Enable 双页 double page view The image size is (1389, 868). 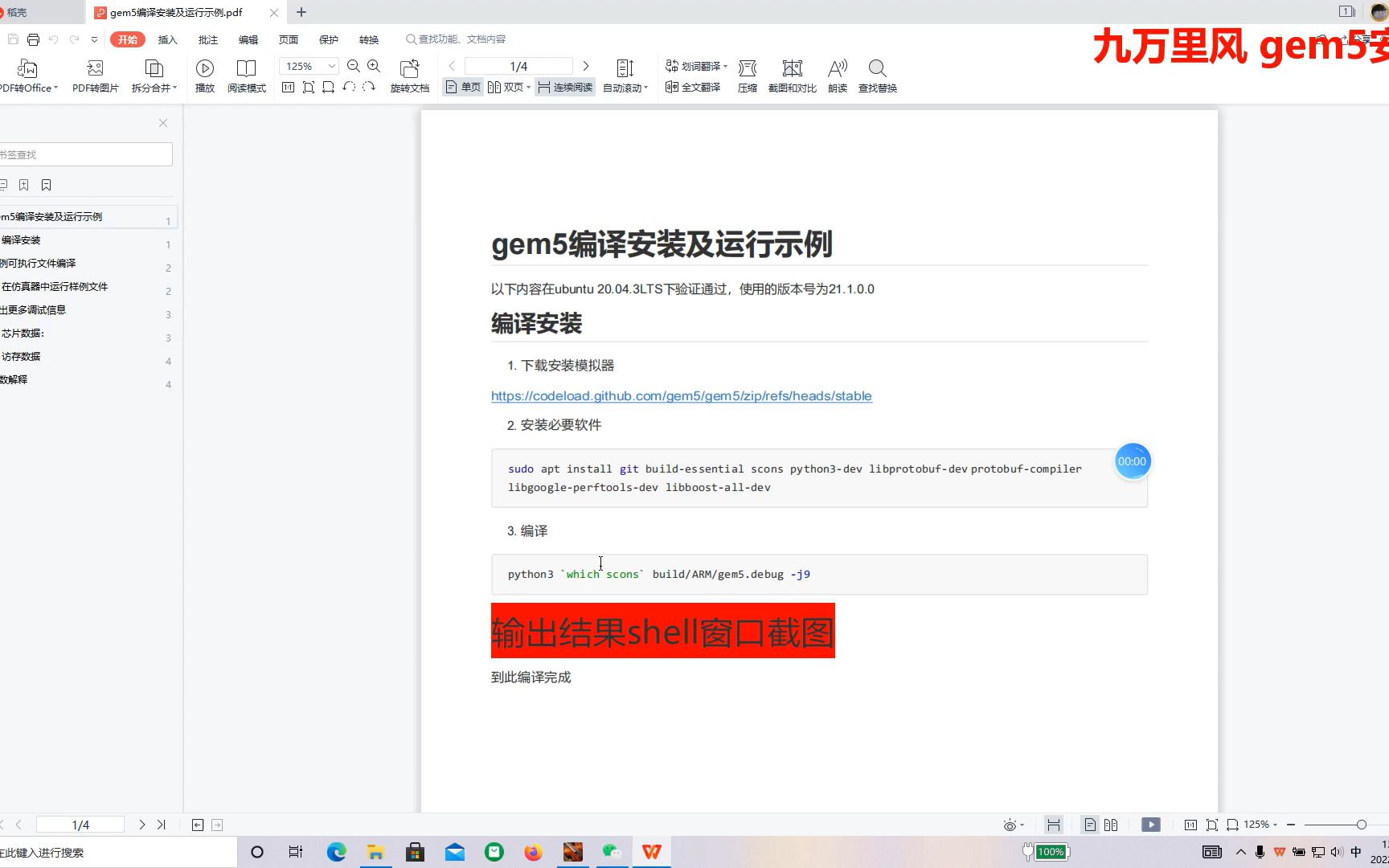pyautogui.click(x=506, y=87)
